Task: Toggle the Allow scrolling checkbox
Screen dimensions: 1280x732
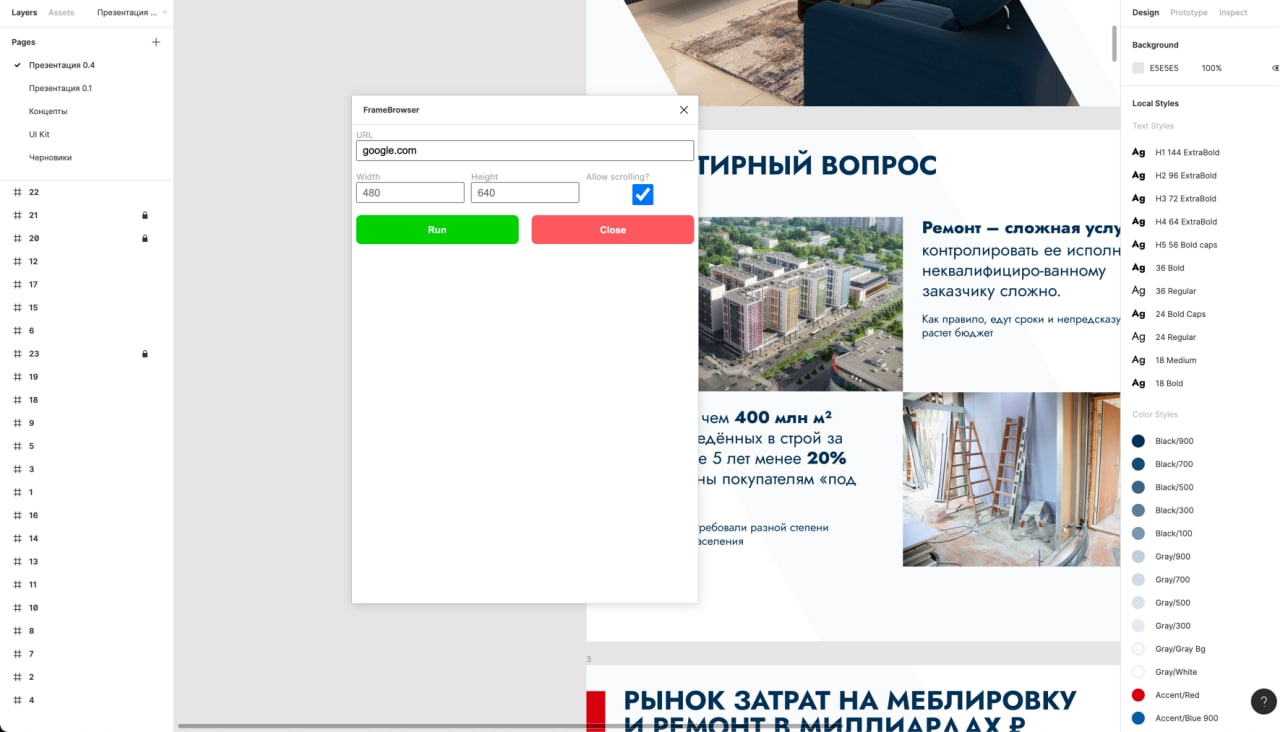Action: (643, 194)
